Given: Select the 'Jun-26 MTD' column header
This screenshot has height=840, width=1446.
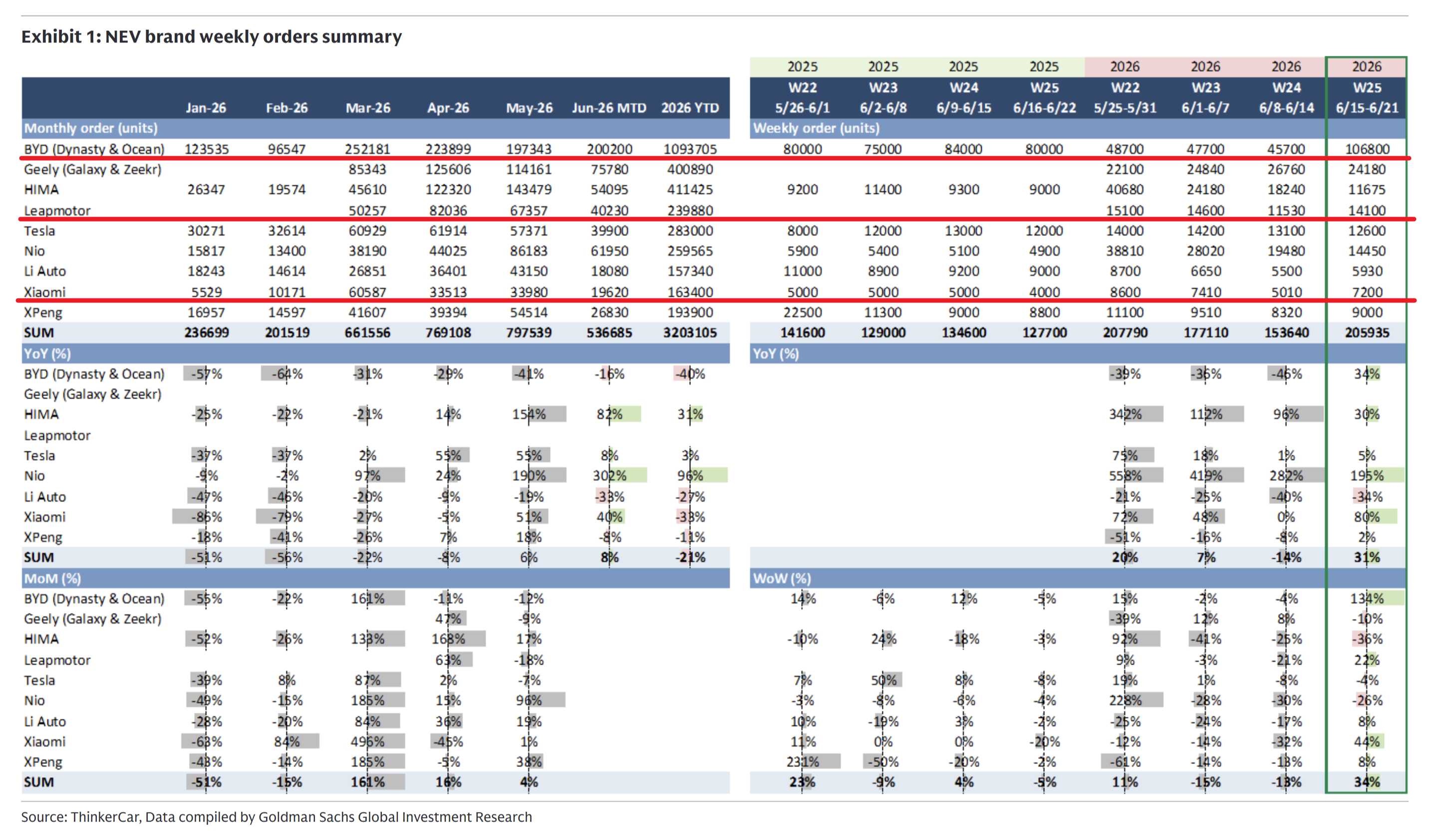Looking at the screenshot, I should click(x=609, y=108).
